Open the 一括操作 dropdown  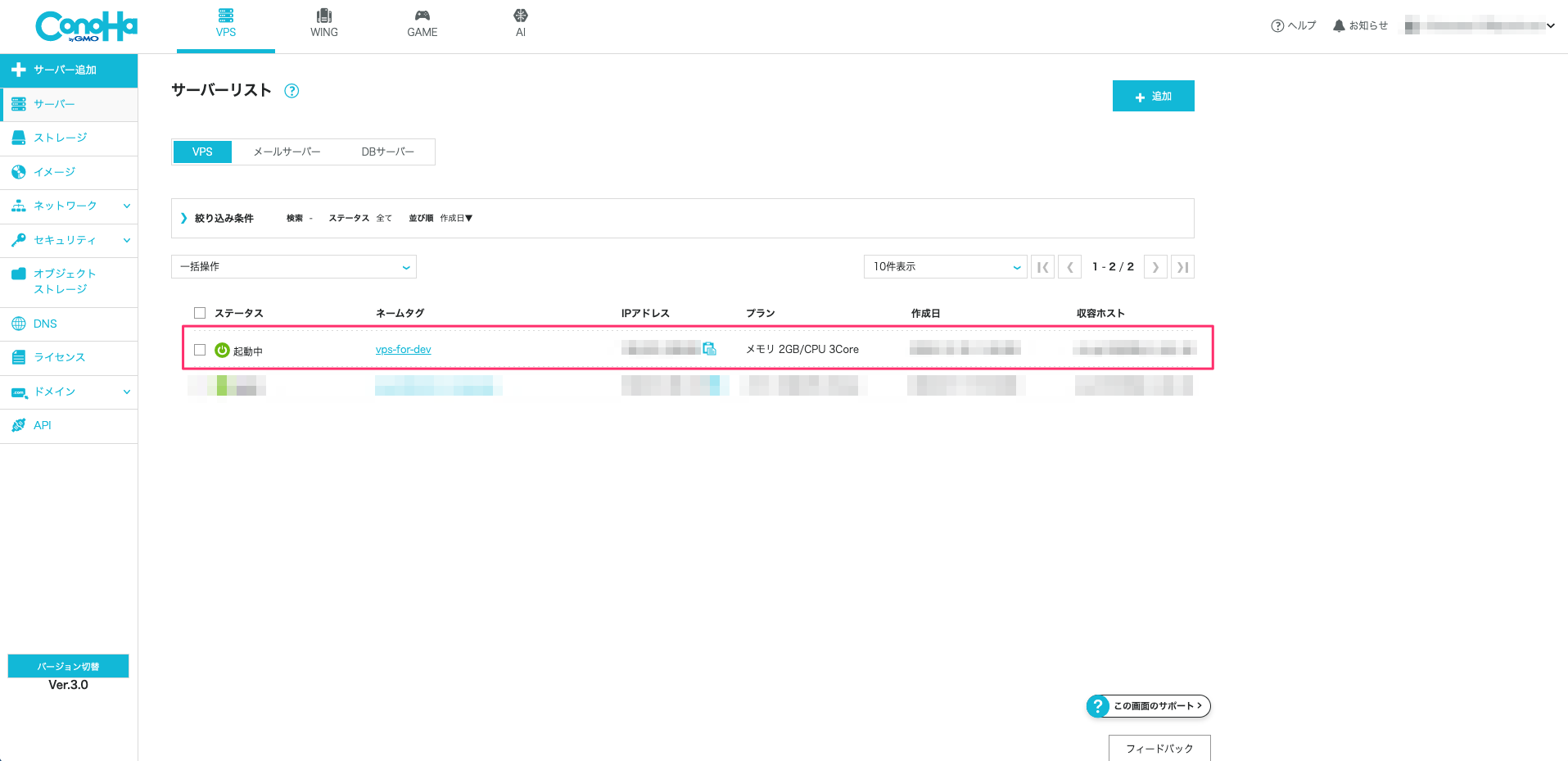293,266
